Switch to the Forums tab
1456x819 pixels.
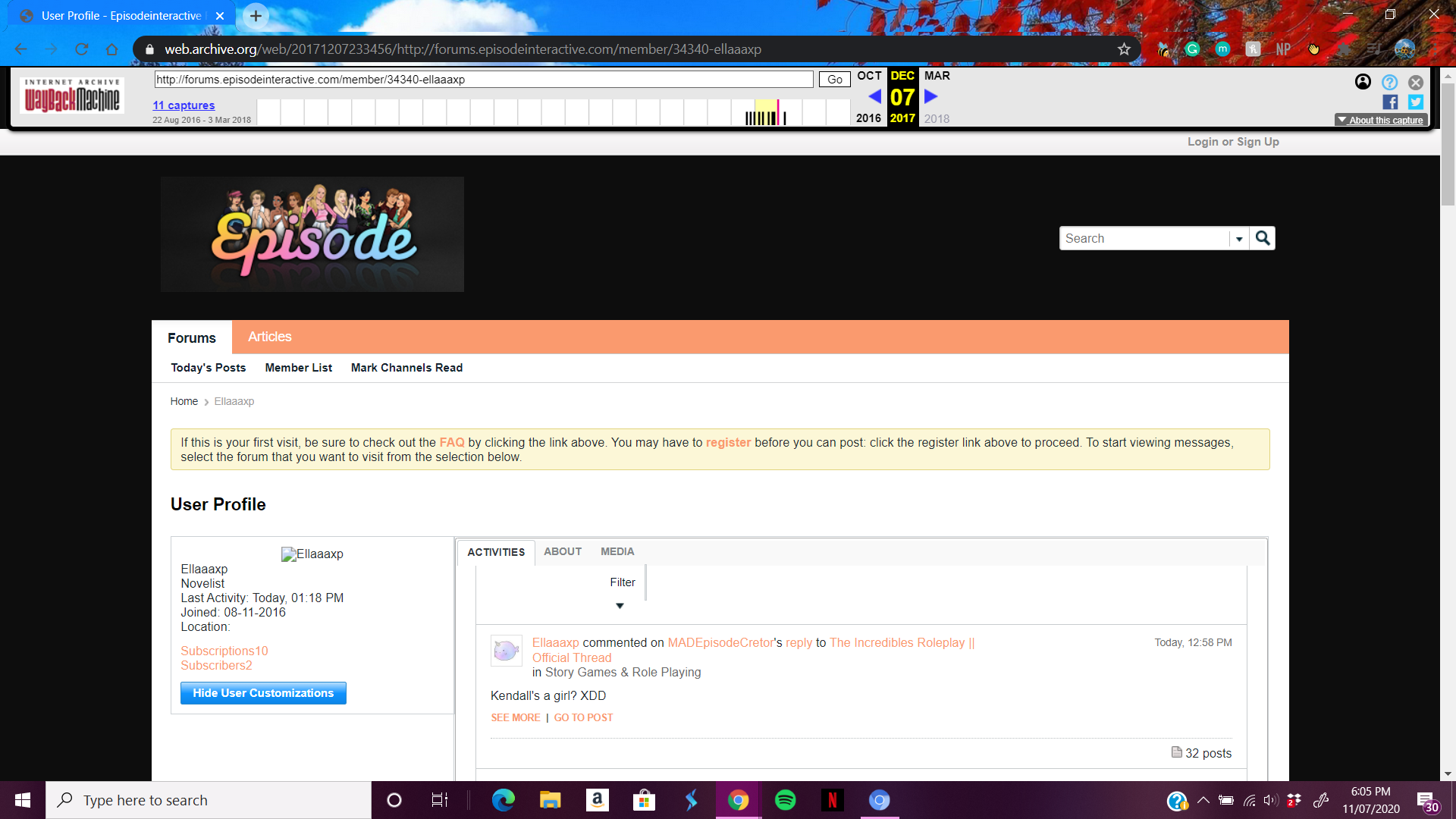192,337
